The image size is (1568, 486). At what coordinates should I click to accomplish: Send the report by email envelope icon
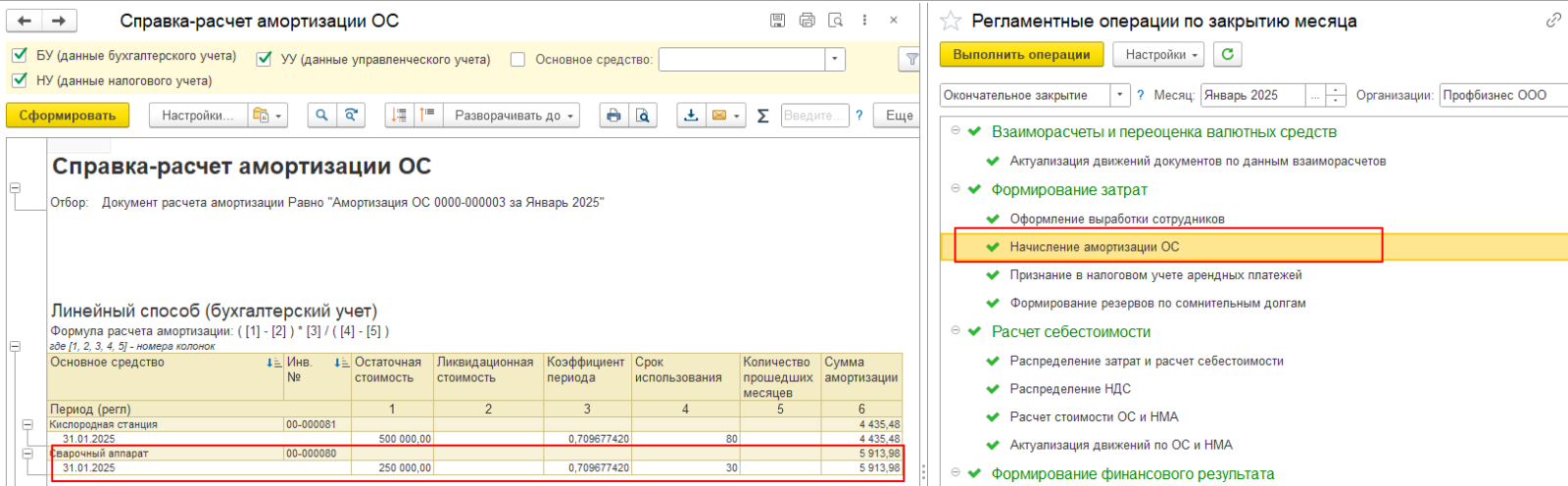click(x=719, y=116)
